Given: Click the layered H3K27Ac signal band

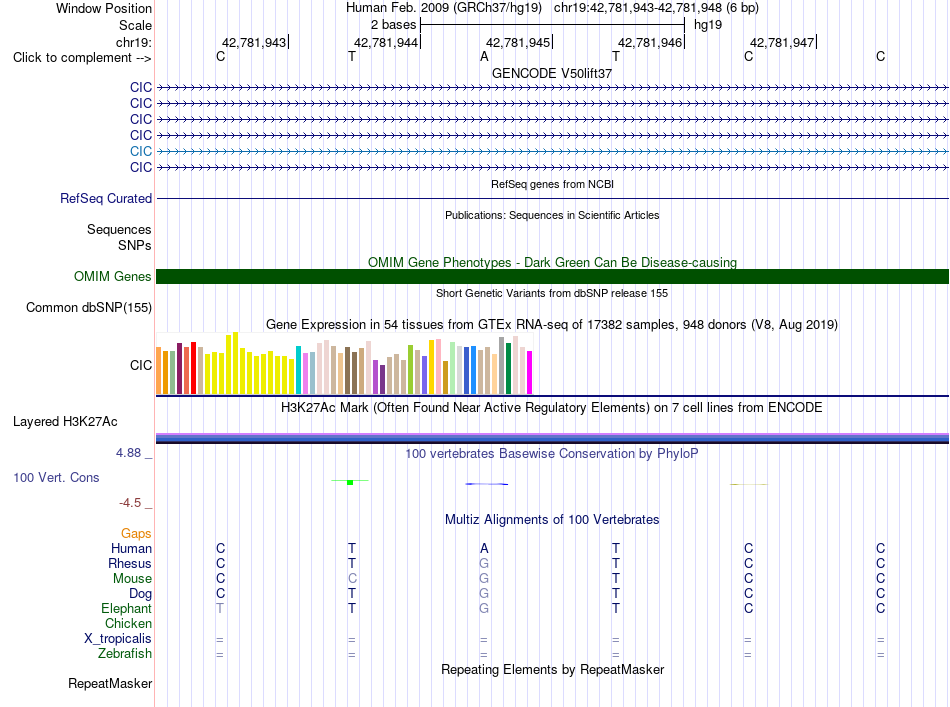Looking at the screenshot, I should tap(553, 439).
